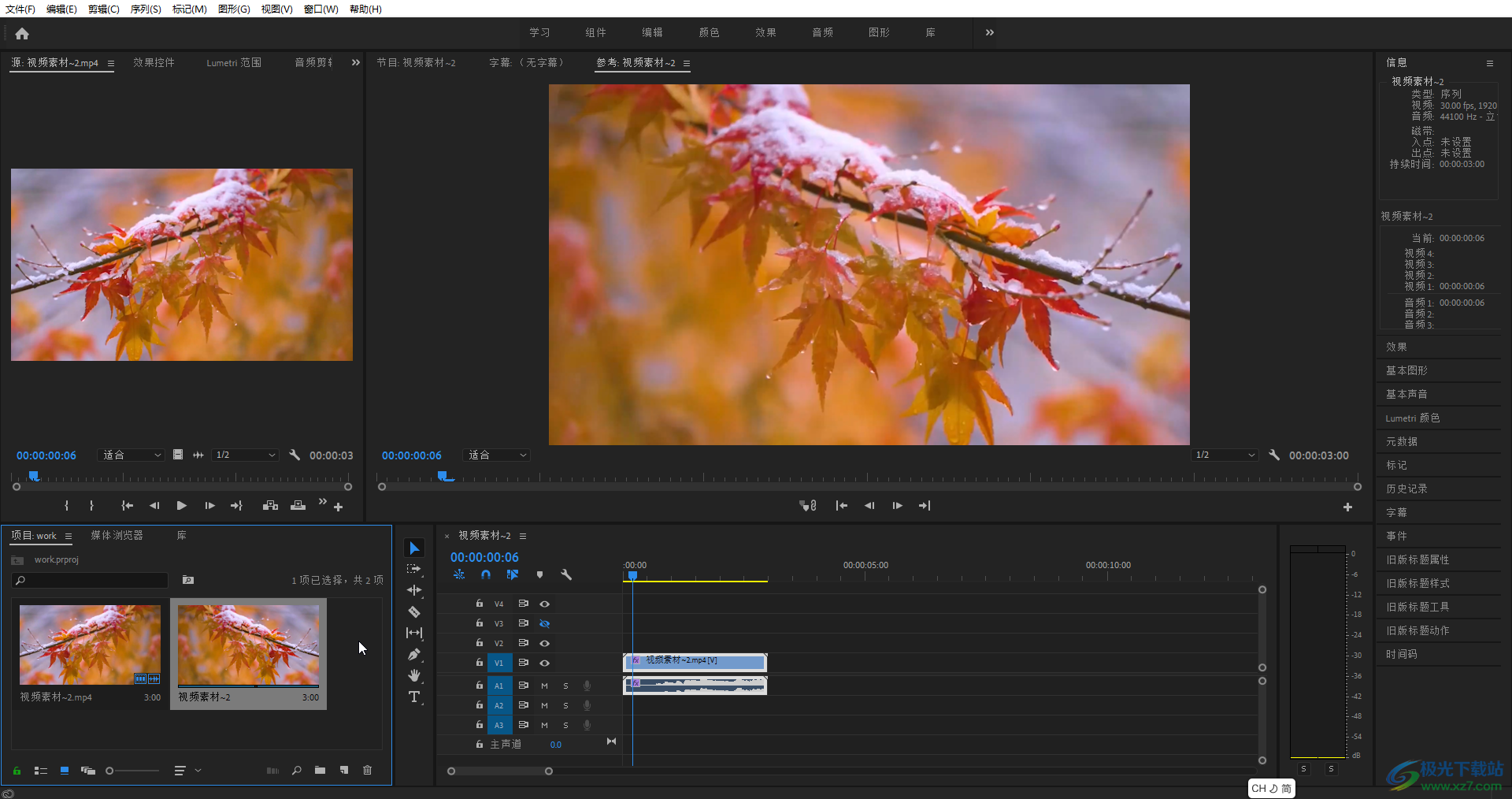Screen dimensions: 1512x799
Task: Click the plus button editor in program monitor
Action: 1347,507
